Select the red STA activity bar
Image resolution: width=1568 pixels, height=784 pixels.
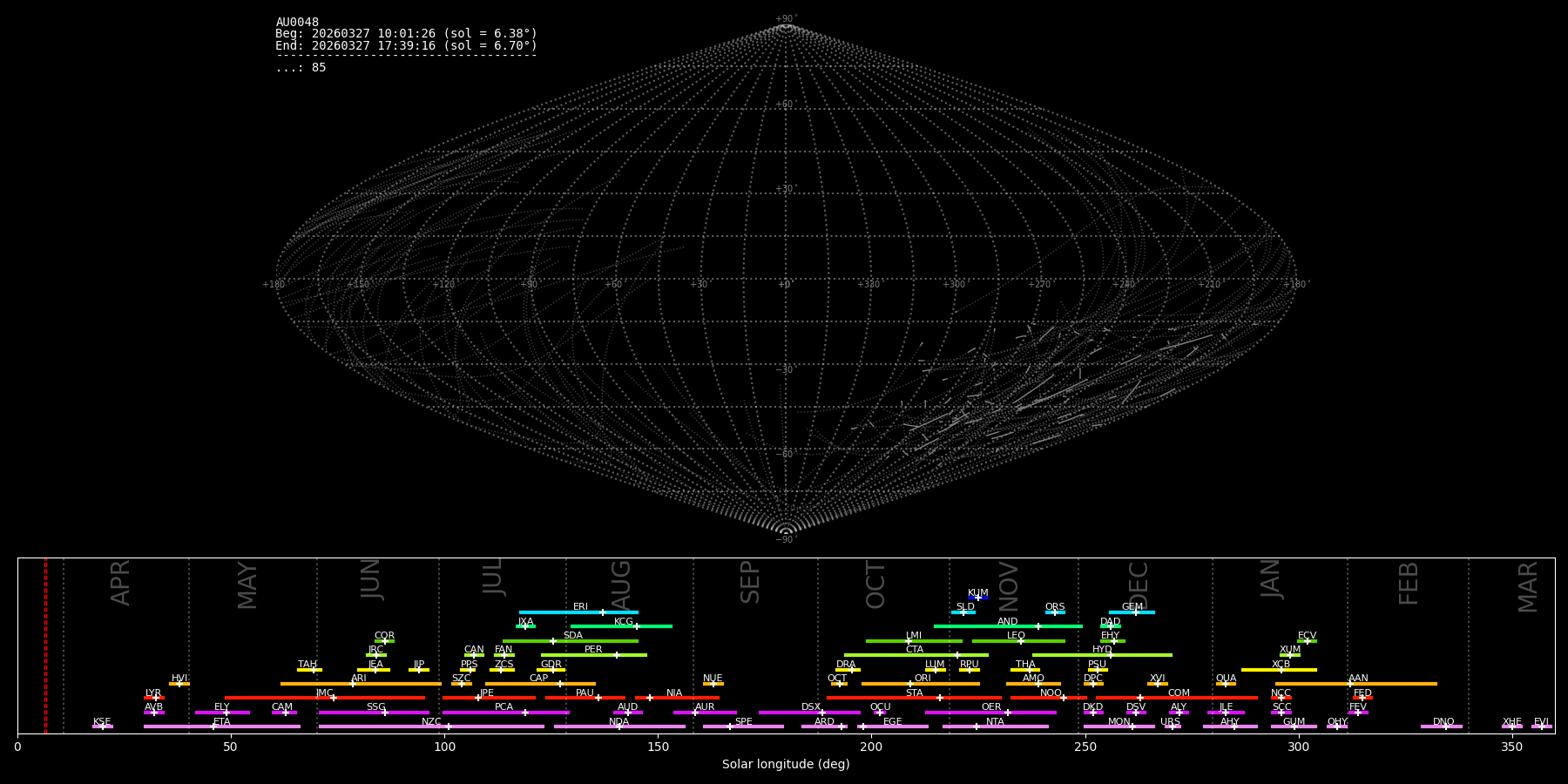click(x=914, y=698)
